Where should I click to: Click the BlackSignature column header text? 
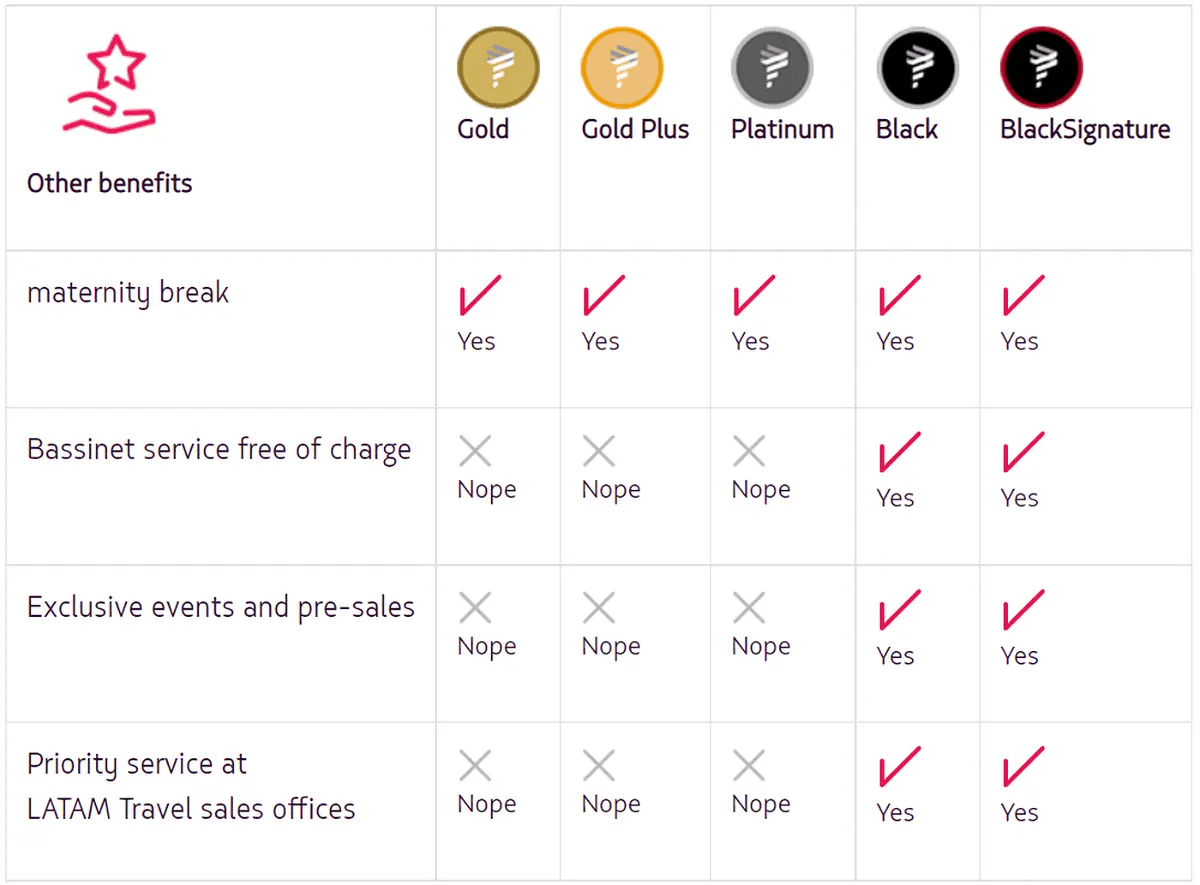[x=1085, y=130]
